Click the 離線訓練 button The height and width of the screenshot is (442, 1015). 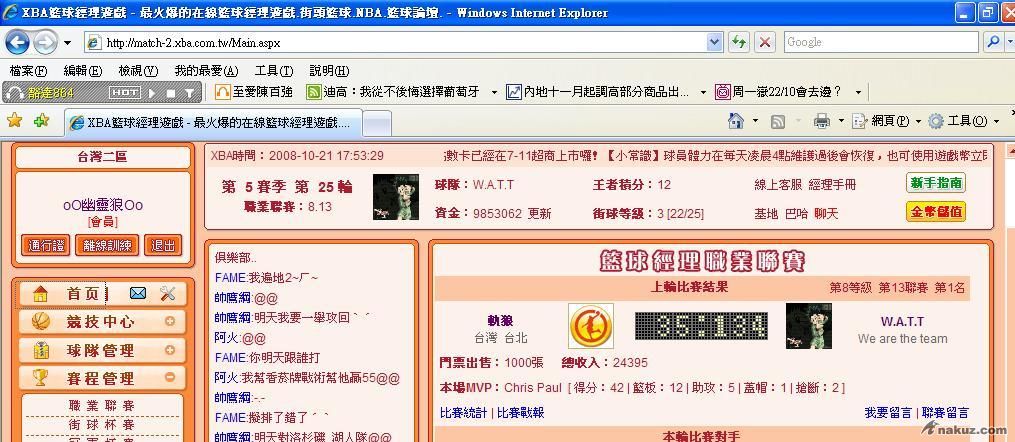[107, 245]
